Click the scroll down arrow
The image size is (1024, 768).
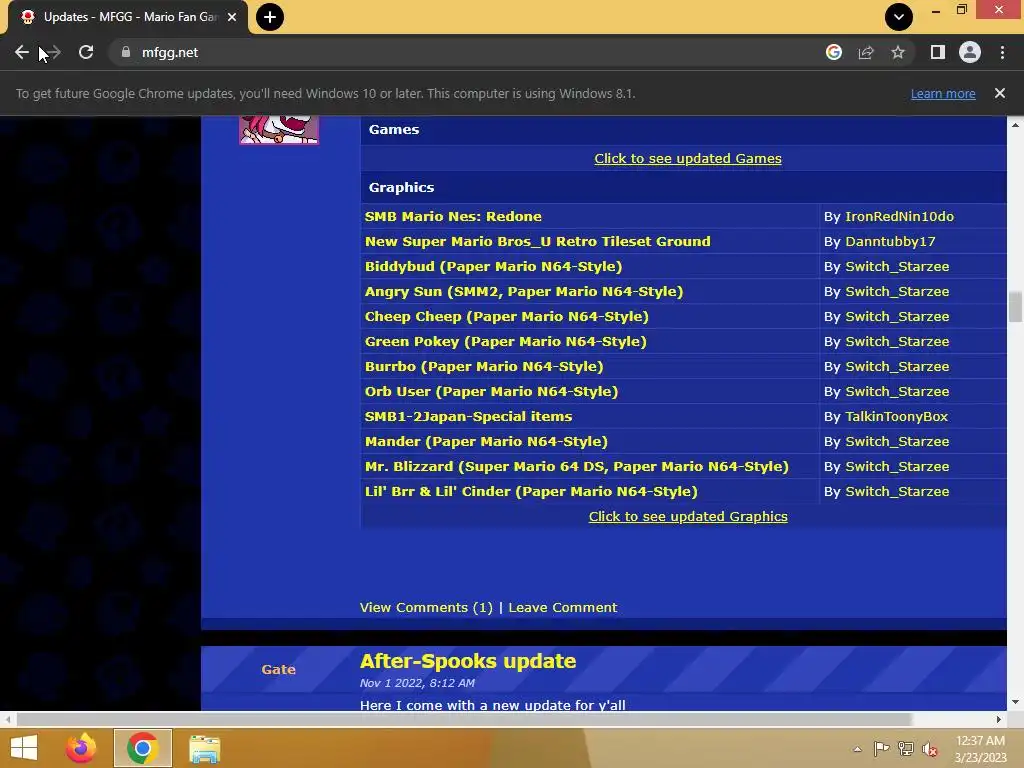point(1015,702)
